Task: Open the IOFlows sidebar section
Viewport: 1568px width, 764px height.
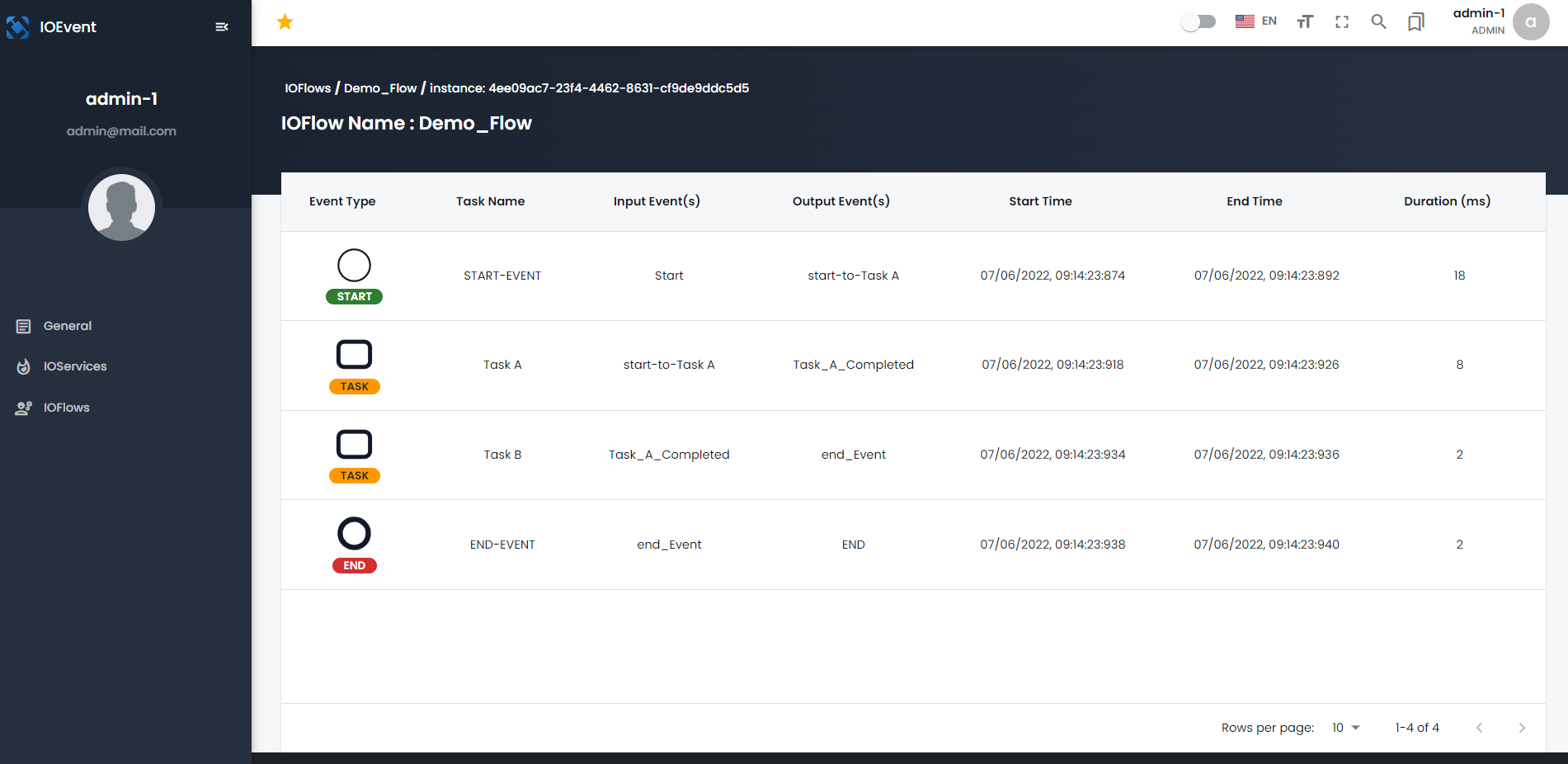Action: click(x=67, y=407)
